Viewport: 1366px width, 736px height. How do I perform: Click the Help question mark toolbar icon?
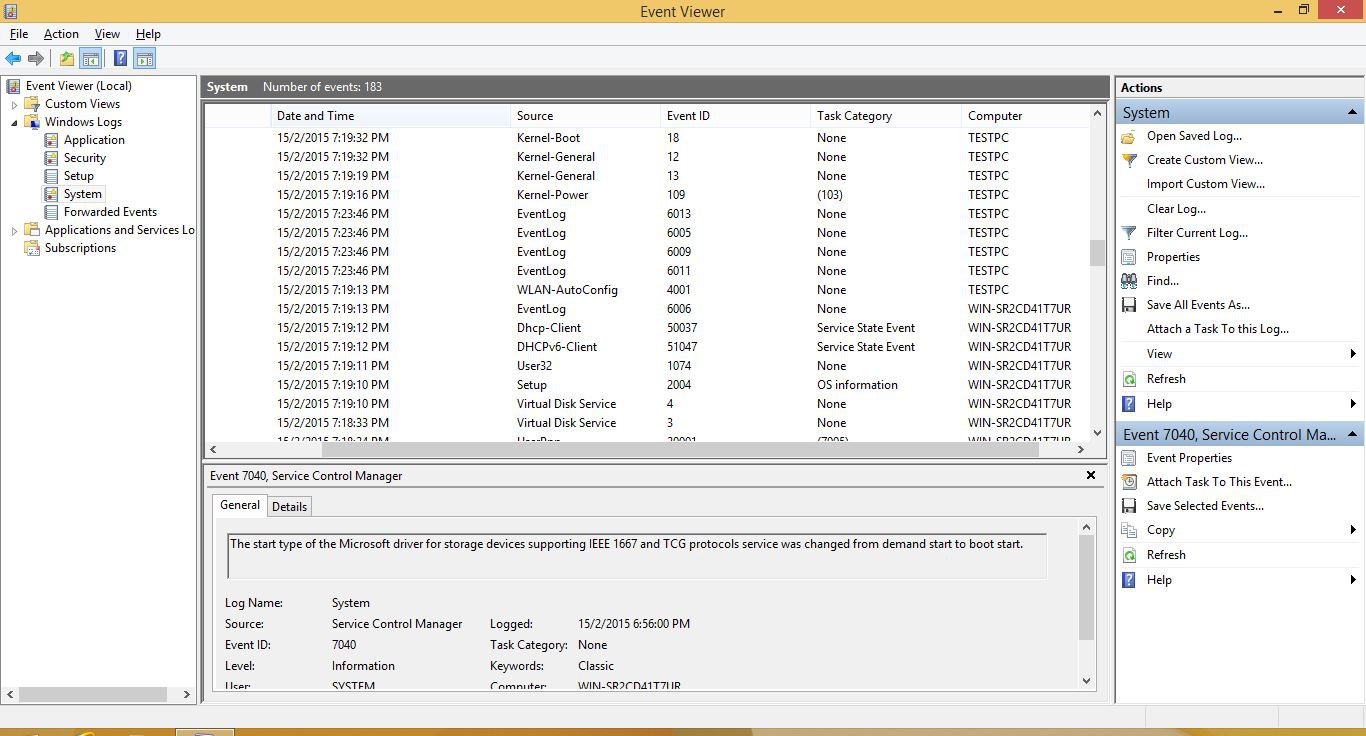(x=120, y=58)
